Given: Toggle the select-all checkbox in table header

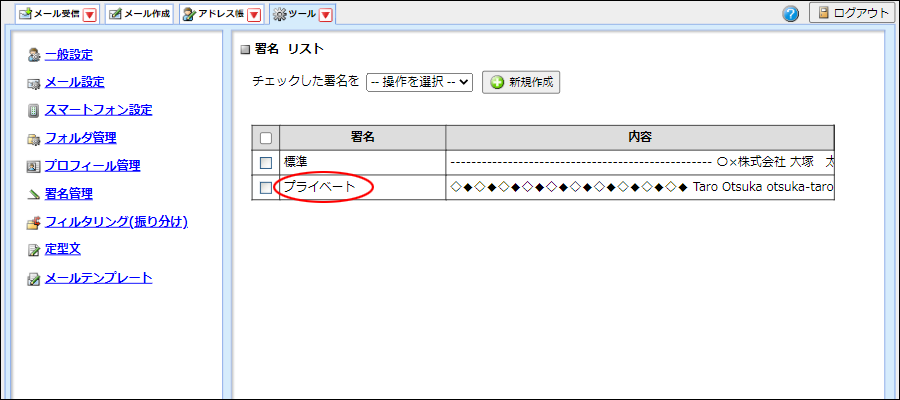Looking at the screenshot, I should click(266, 138).
